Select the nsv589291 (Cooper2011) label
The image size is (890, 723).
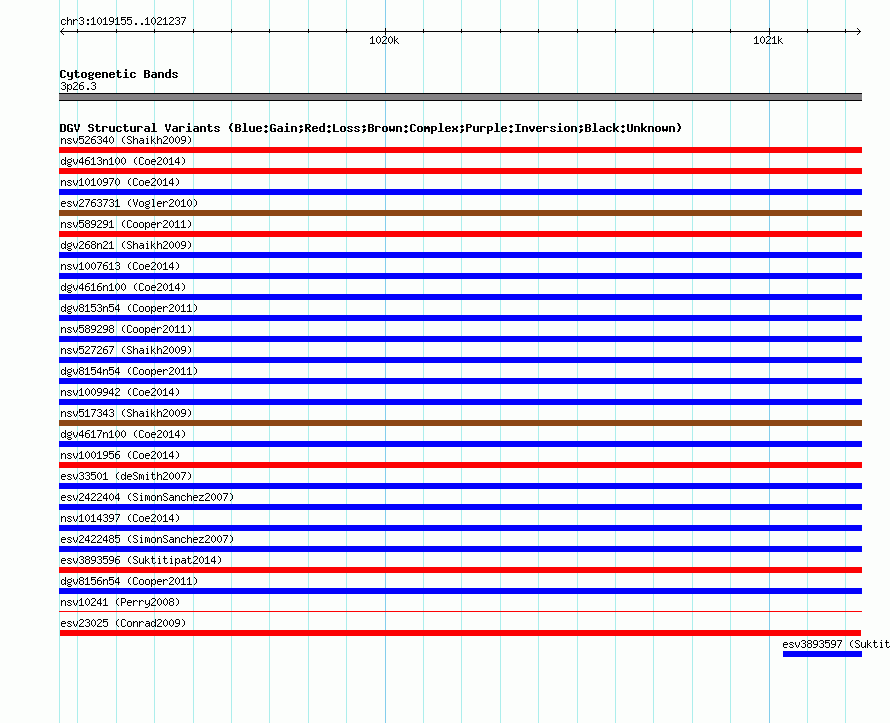pyautogui.click(x=126, y=224)
